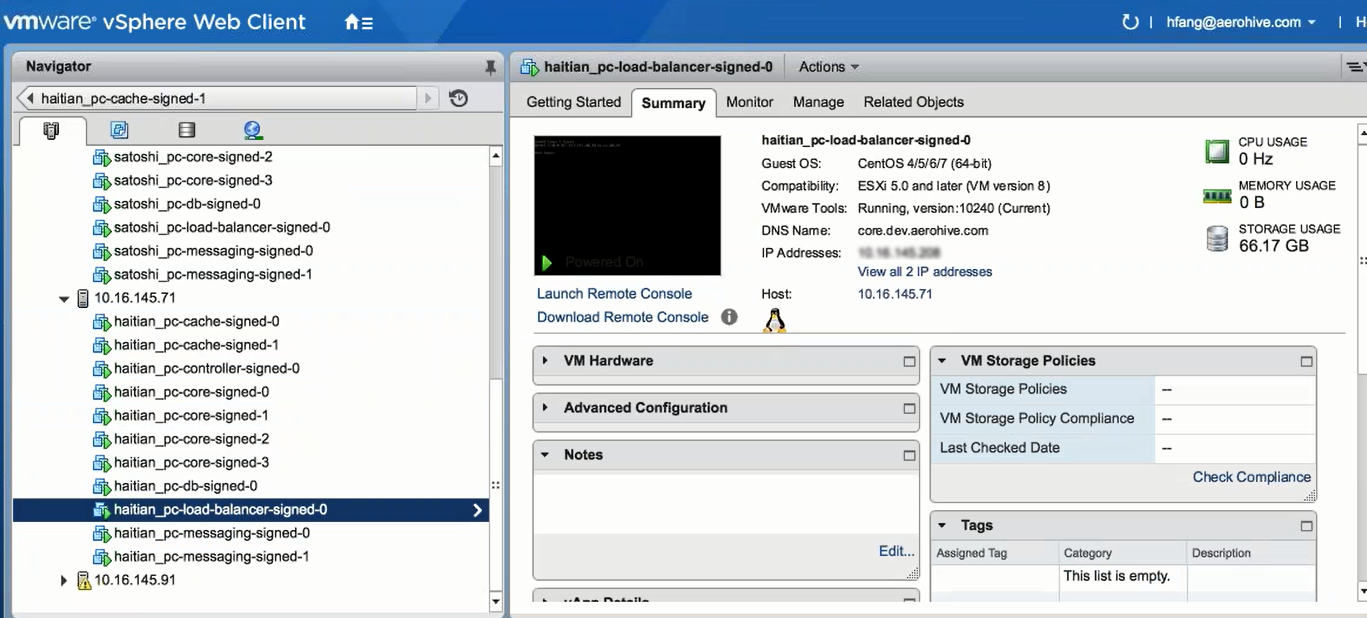This screenshot has height=618, width=1367.
Task: Click Launch Remote Console link
Action: click(x=614, y=293)
